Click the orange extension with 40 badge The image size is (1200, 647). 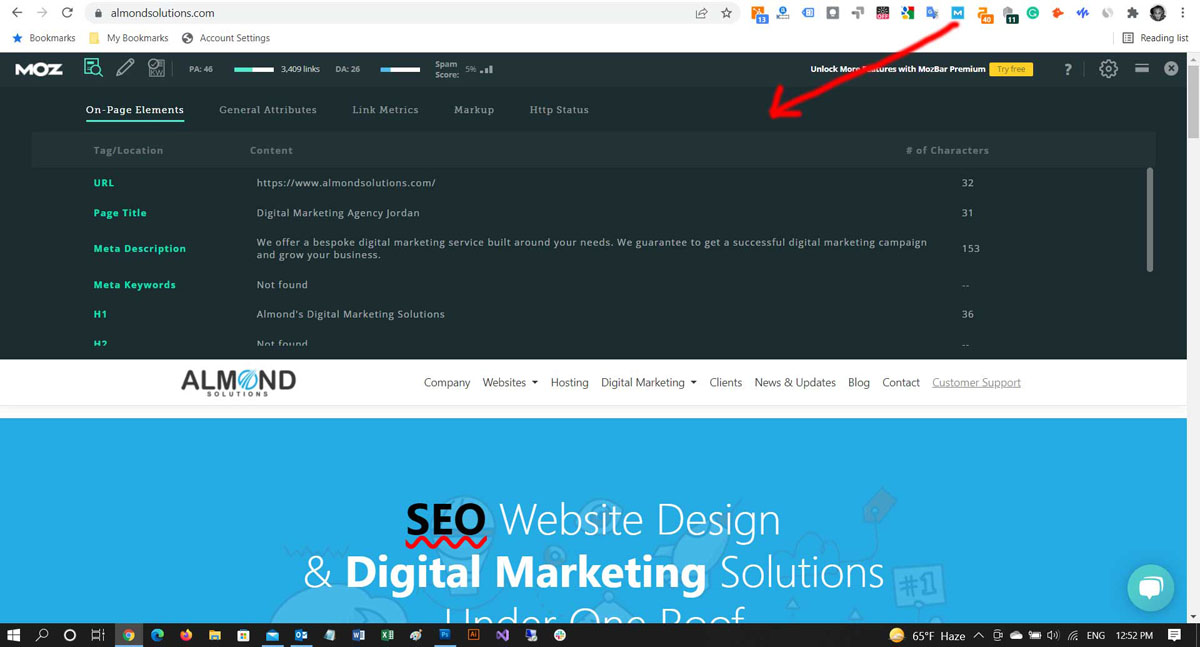tap(984, 14)
